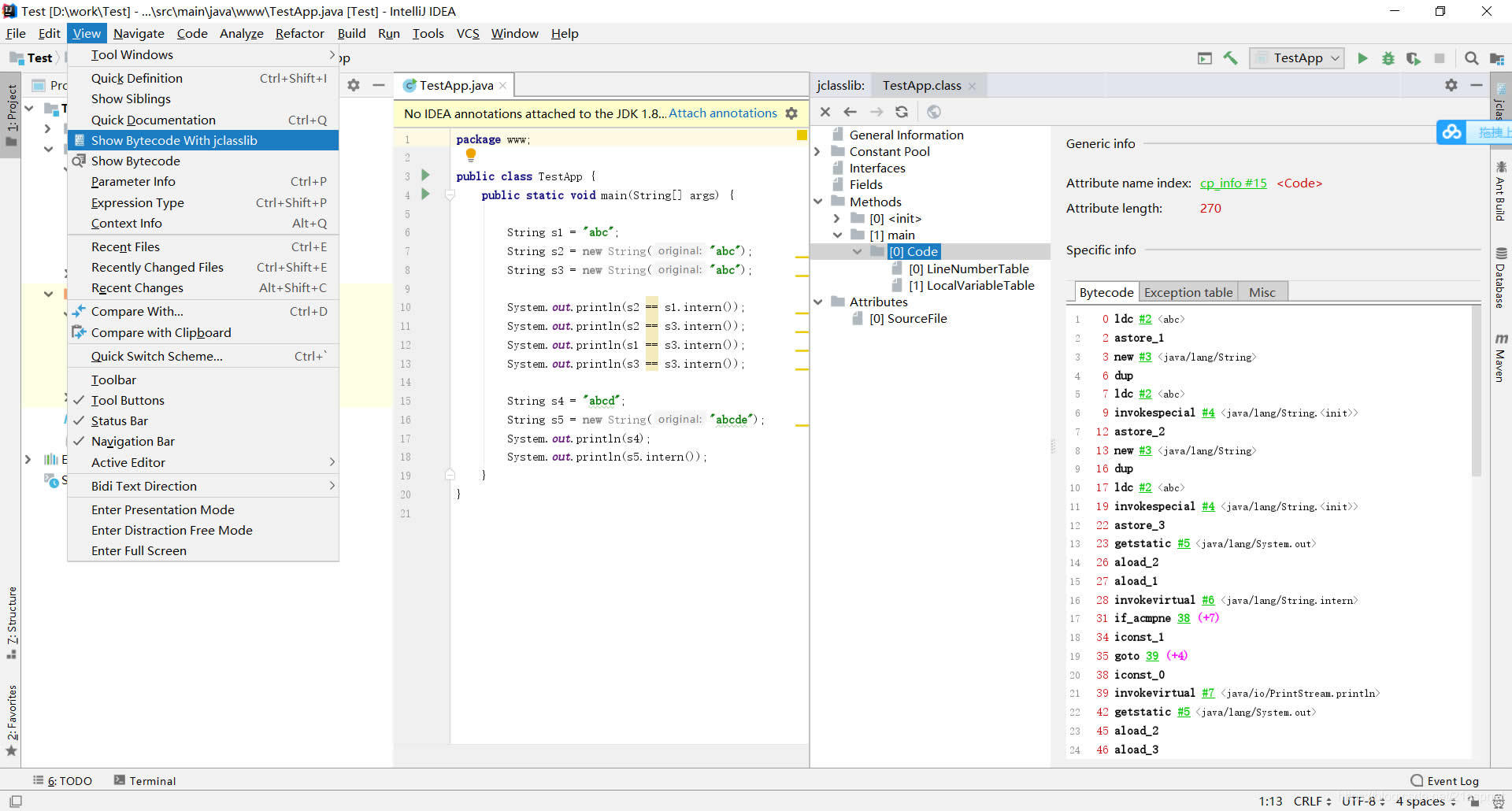This screenshot has width=1512, height=811.
Task: Open the Terminal tool window button
Action: point(145,780)
